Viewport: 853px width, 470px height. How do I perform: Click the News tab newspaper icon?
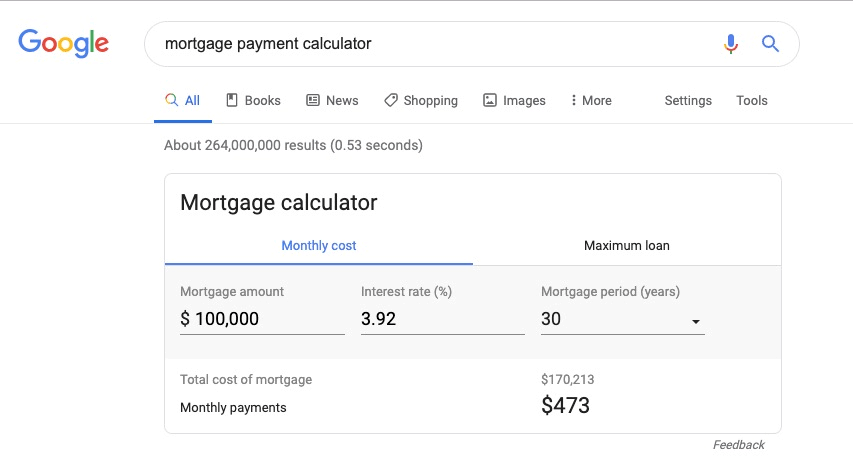[x=313, y=100]
